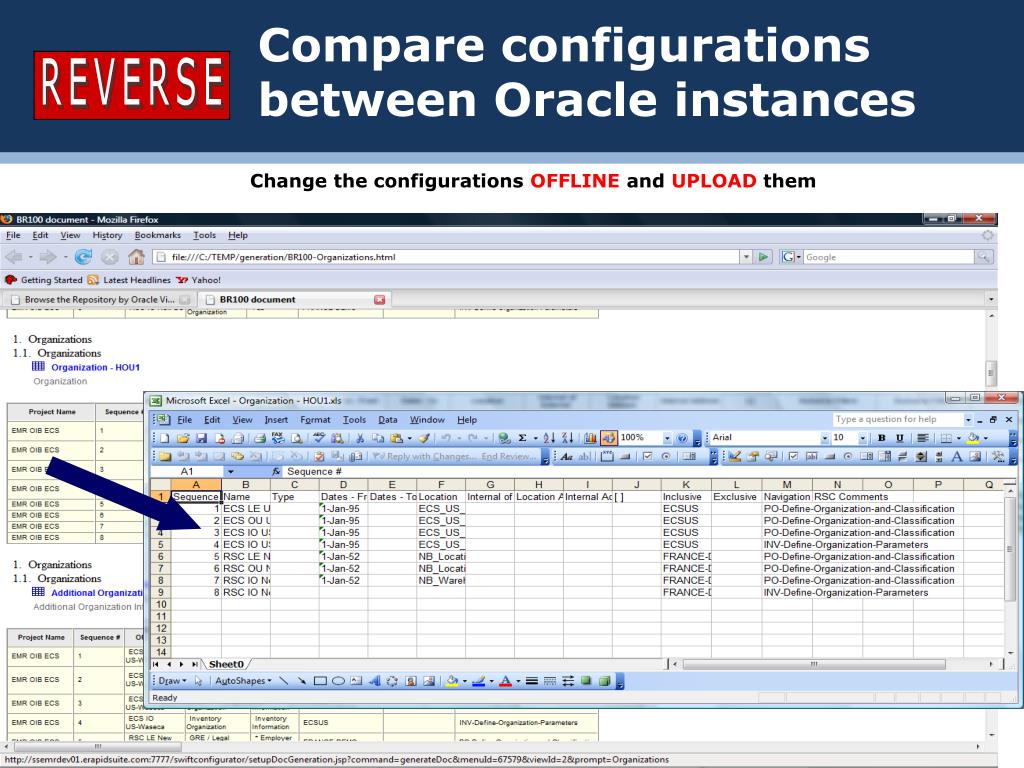
Task: Open the Excel Format menu
Action: click(x=315, y=420)
